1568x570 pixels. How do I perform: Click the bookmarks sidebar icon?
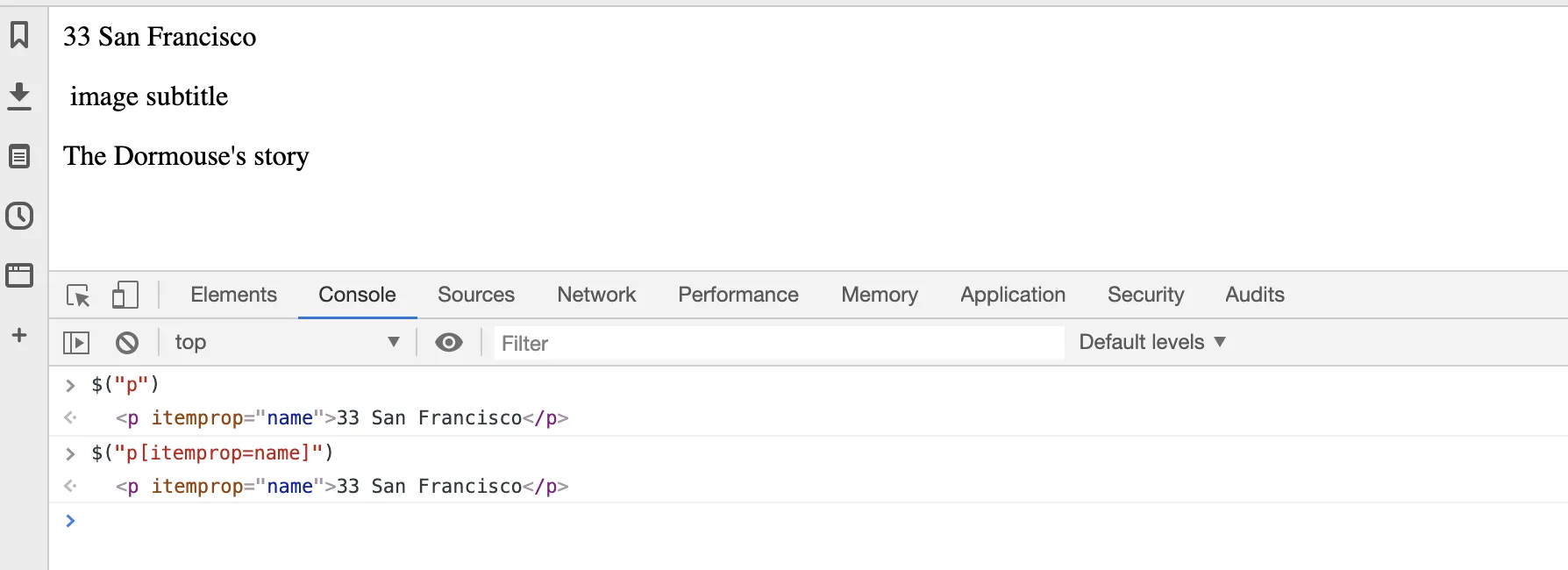(x=19, y=36)
